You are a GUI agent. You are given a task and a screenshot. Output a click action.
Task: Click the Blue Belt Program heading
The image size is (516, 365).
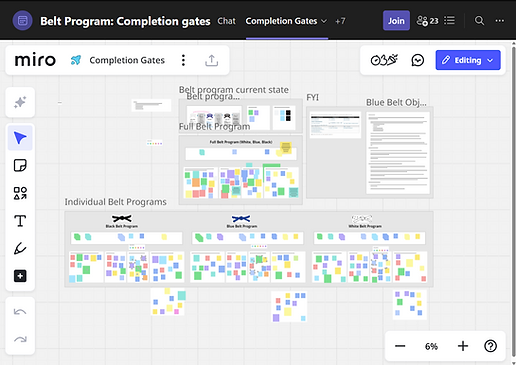[x=242, y=226]
